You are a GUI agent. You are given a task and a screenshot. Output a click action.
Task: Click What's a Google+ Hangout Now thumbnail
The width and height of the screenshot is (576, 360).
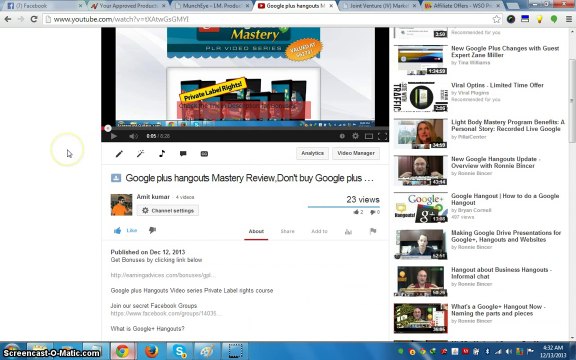[421, 318]
